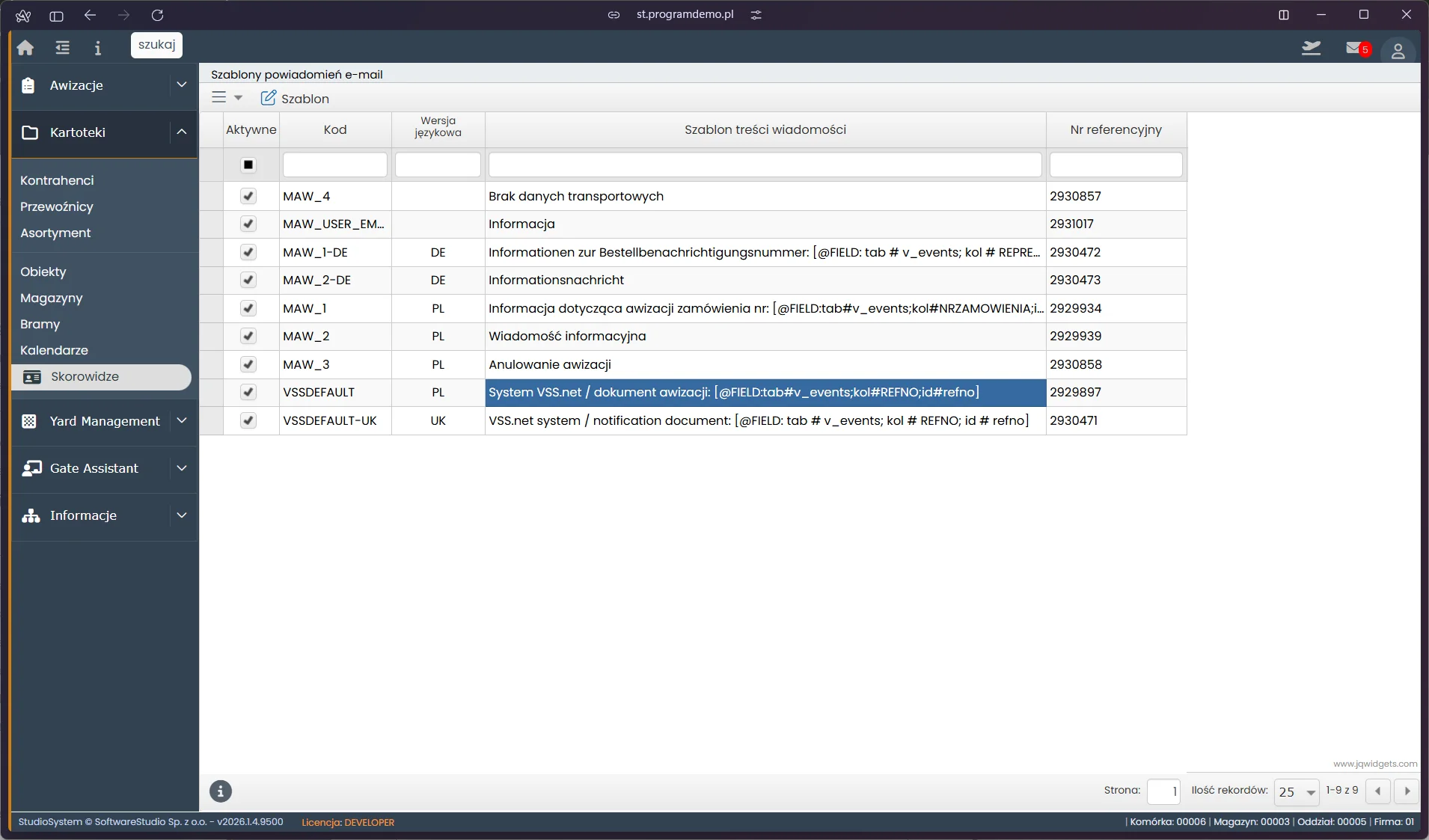Toggle Aktywne checkbox for MAW_USER_EM row
The height and width of the screenshot is (840, 1429).
tap(248, 224)
